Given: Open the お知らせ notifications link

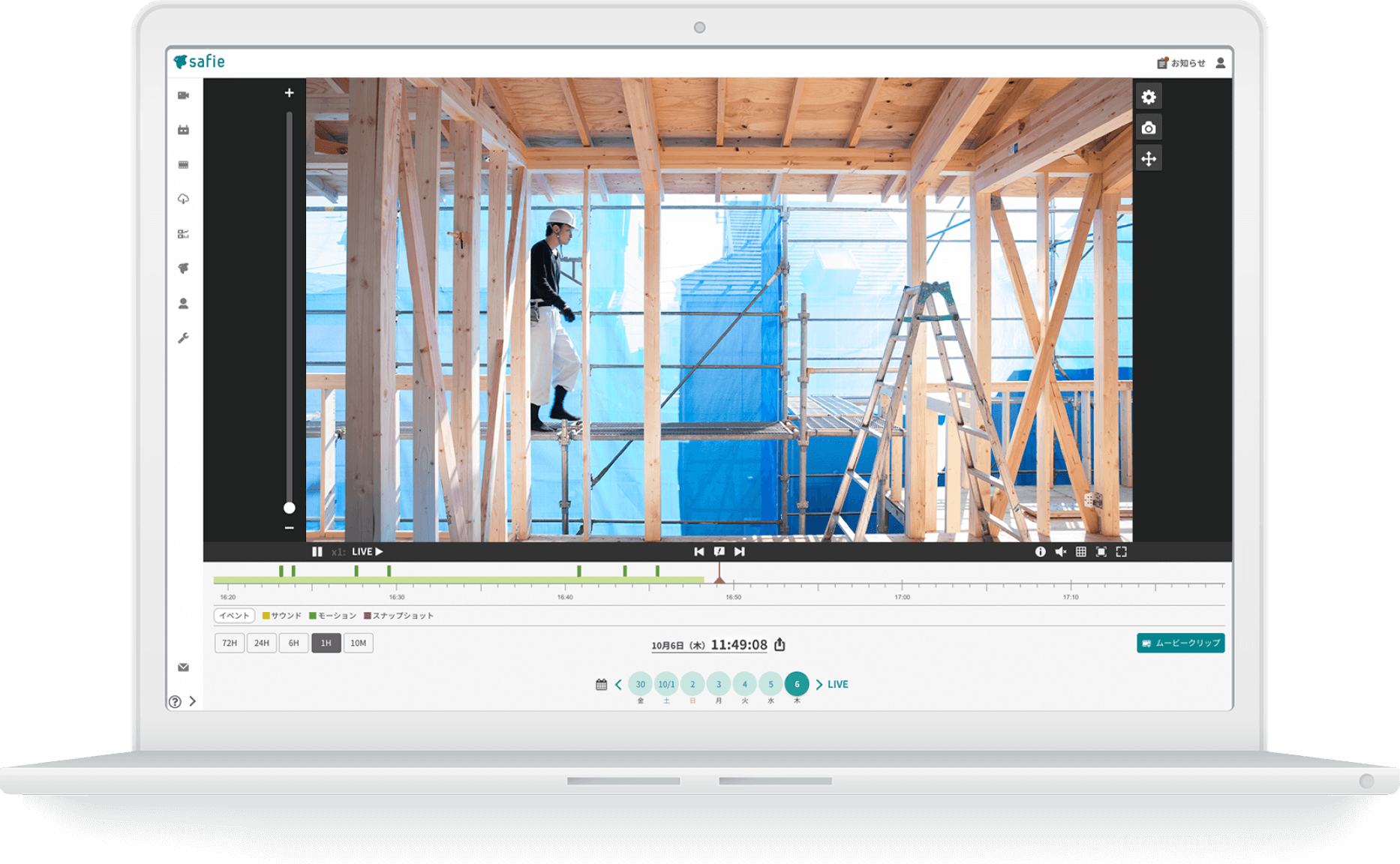Looking at the screenshot, I should pos(1182,63).
